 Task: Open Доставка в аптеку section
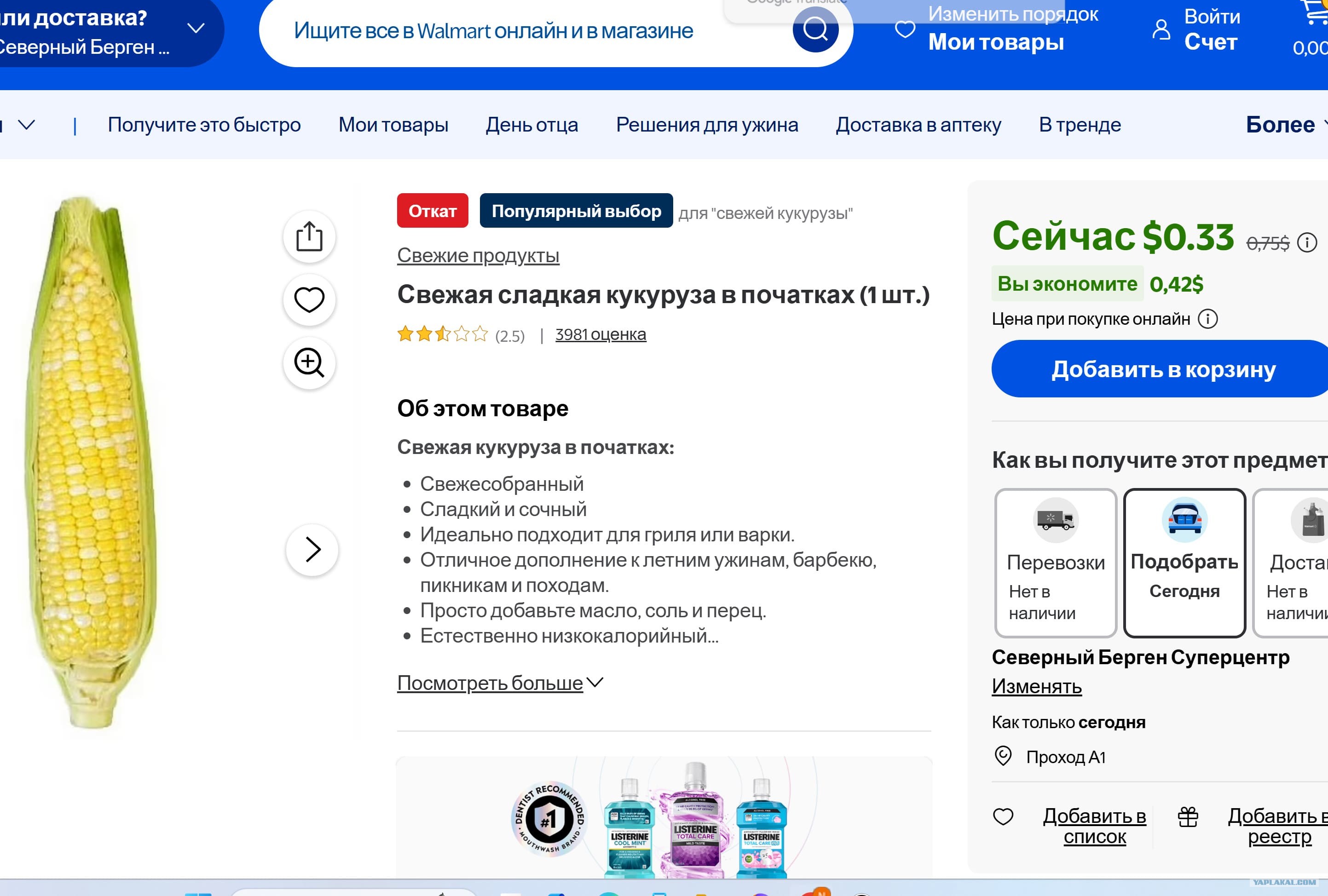pos(918,125)
